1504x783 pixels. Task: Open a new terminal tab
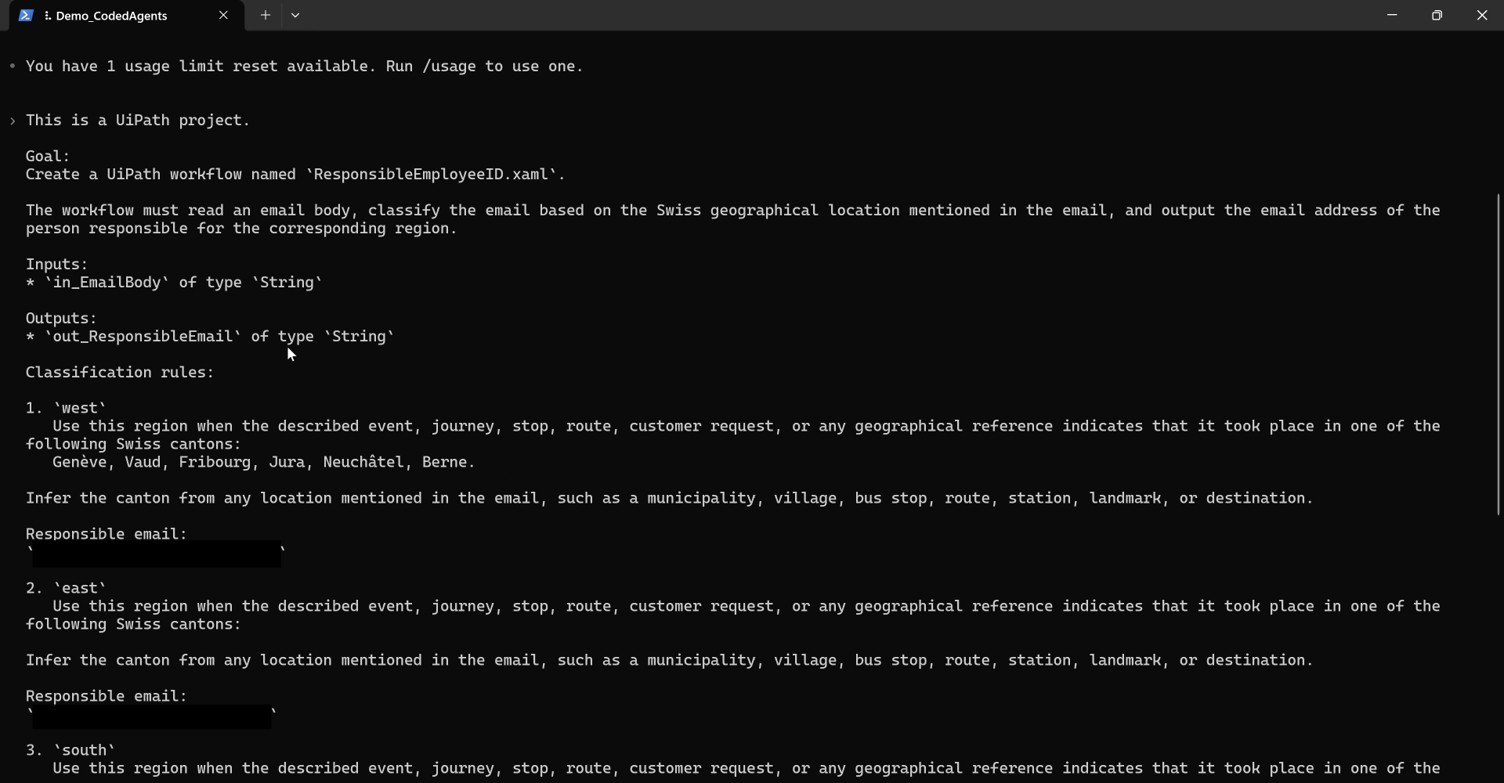point(265,15)
